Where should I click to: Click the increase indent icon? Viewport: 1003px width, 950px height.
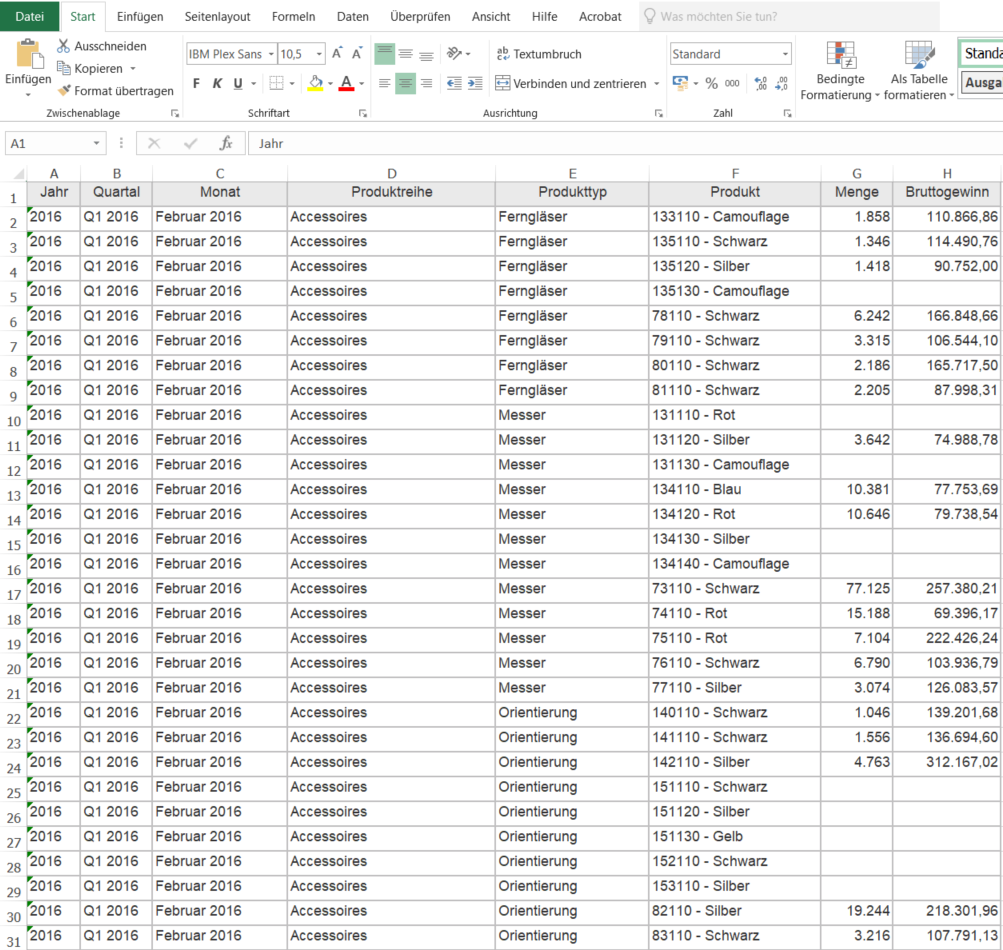pyautogui.click(x=474, y=84)
